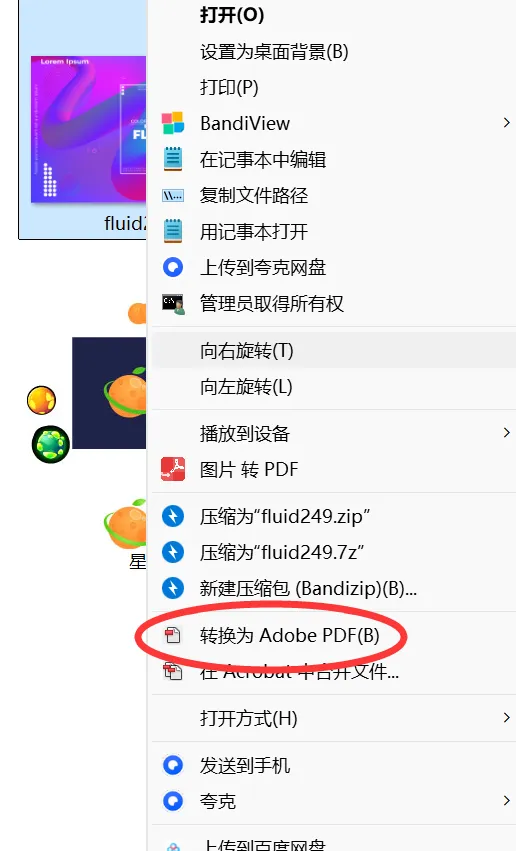The image size is (516, 851).
Task: Expand the BandiView submenu arrow
Action: coord(506,123)
